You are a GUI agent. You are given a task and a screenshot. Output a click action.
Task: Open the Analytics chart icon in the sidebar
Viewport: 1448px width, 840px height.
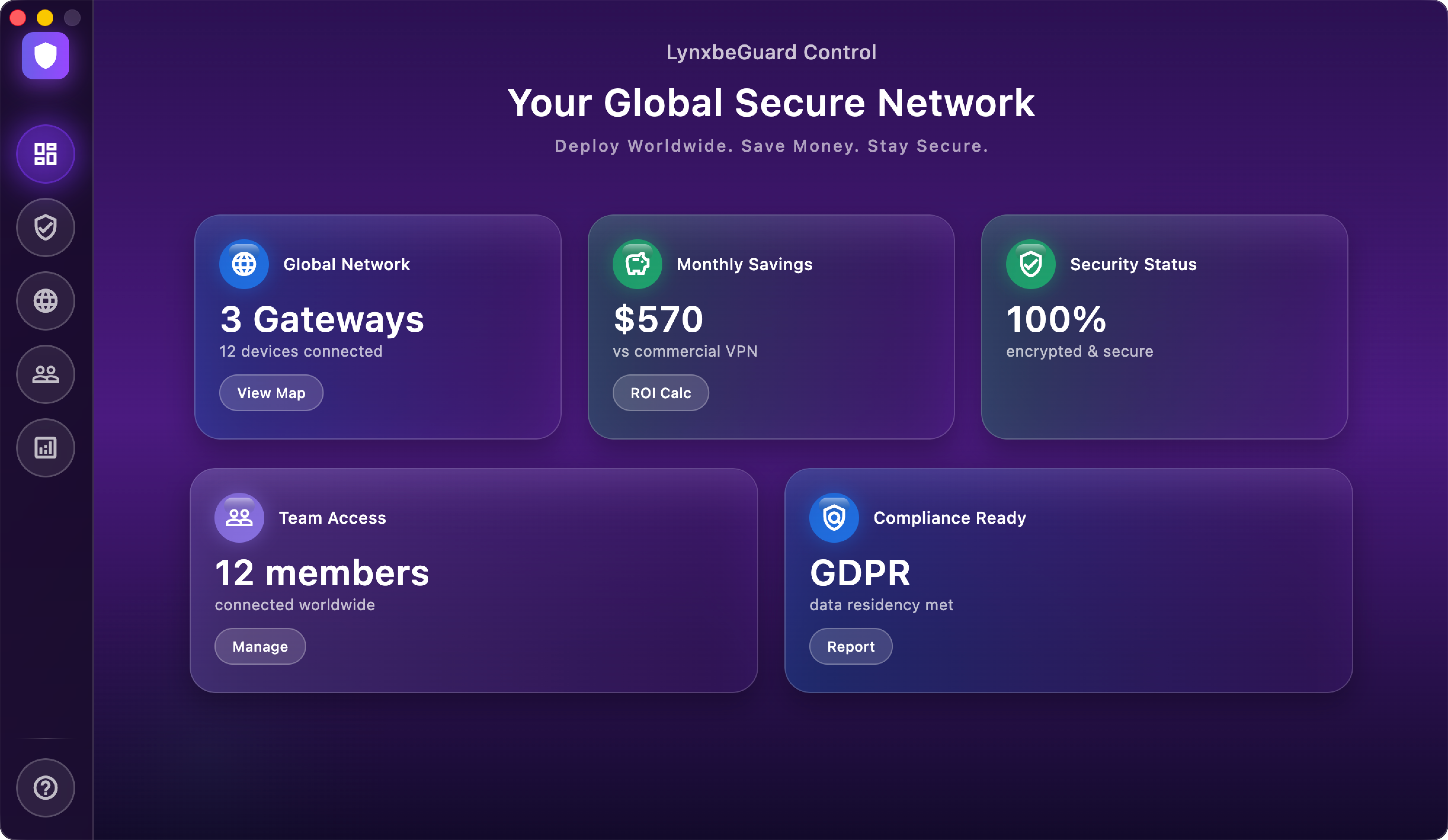point(45,448)
